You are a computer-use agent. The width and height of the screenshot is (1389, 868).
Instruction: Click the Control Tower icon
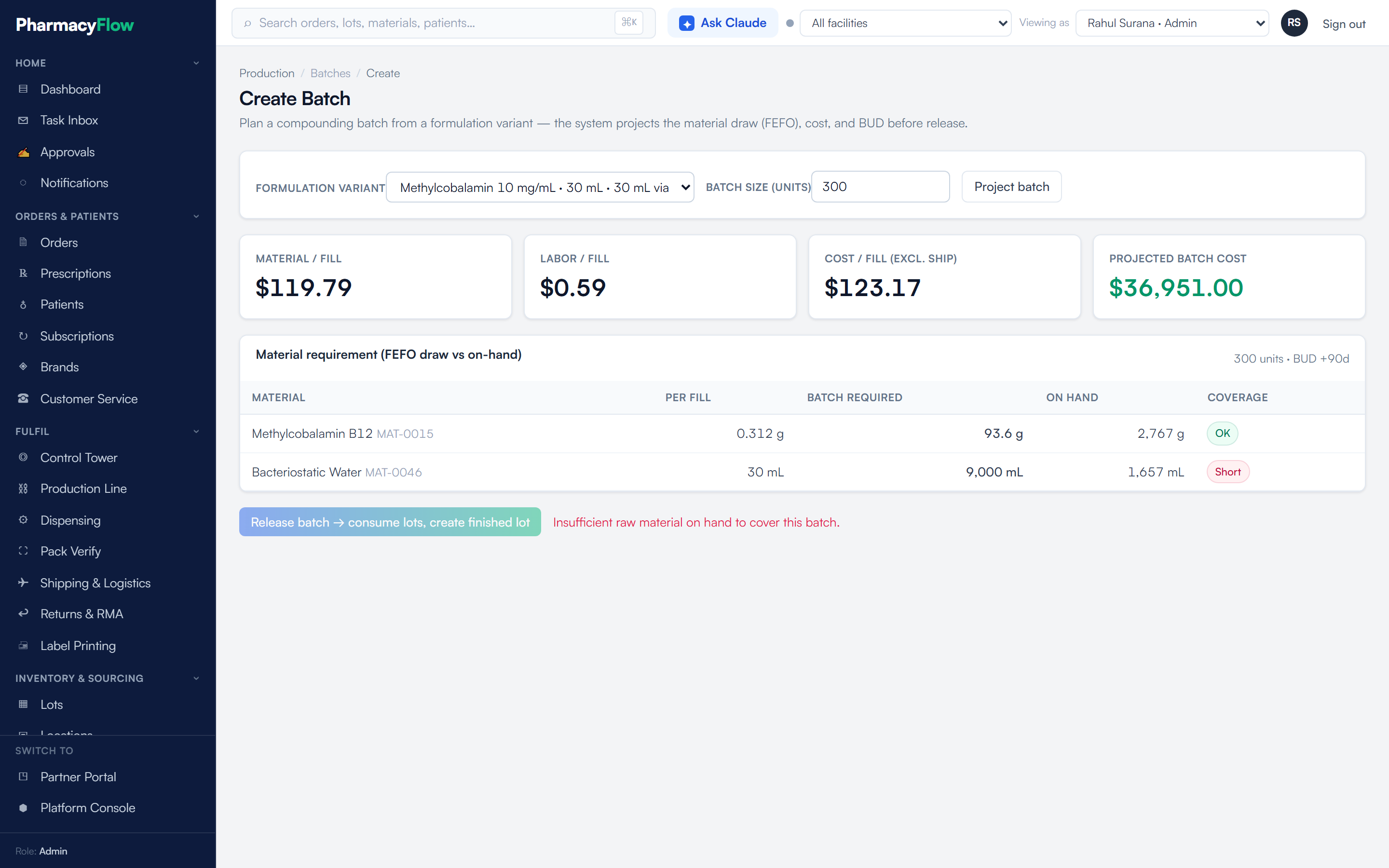point(23,458)
